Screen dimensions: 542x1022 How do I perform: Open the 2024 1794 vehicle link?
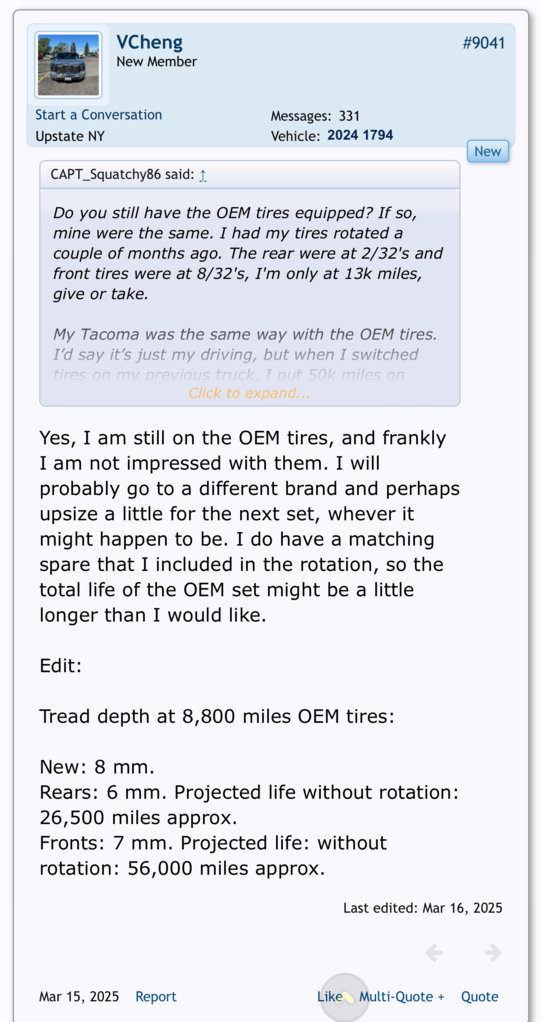click(x=360, y=136)
